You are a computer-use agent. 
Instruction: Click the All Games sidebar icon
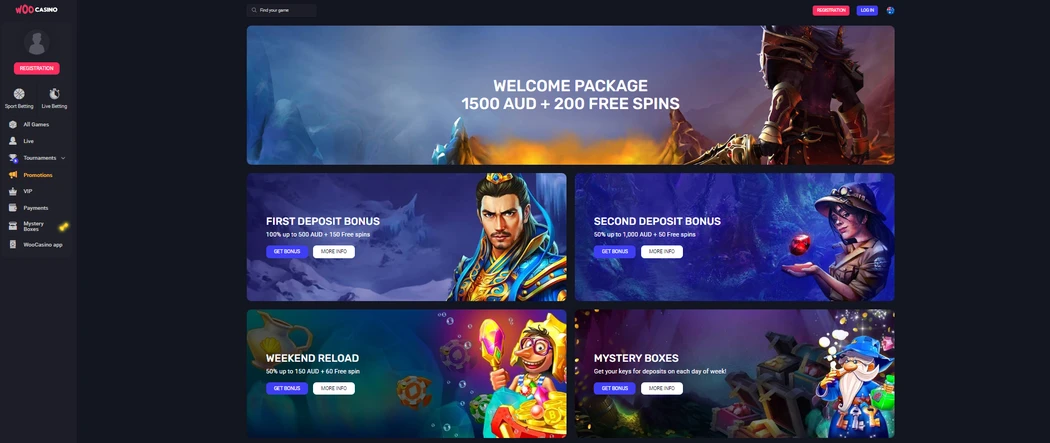(x=13, y=124)
